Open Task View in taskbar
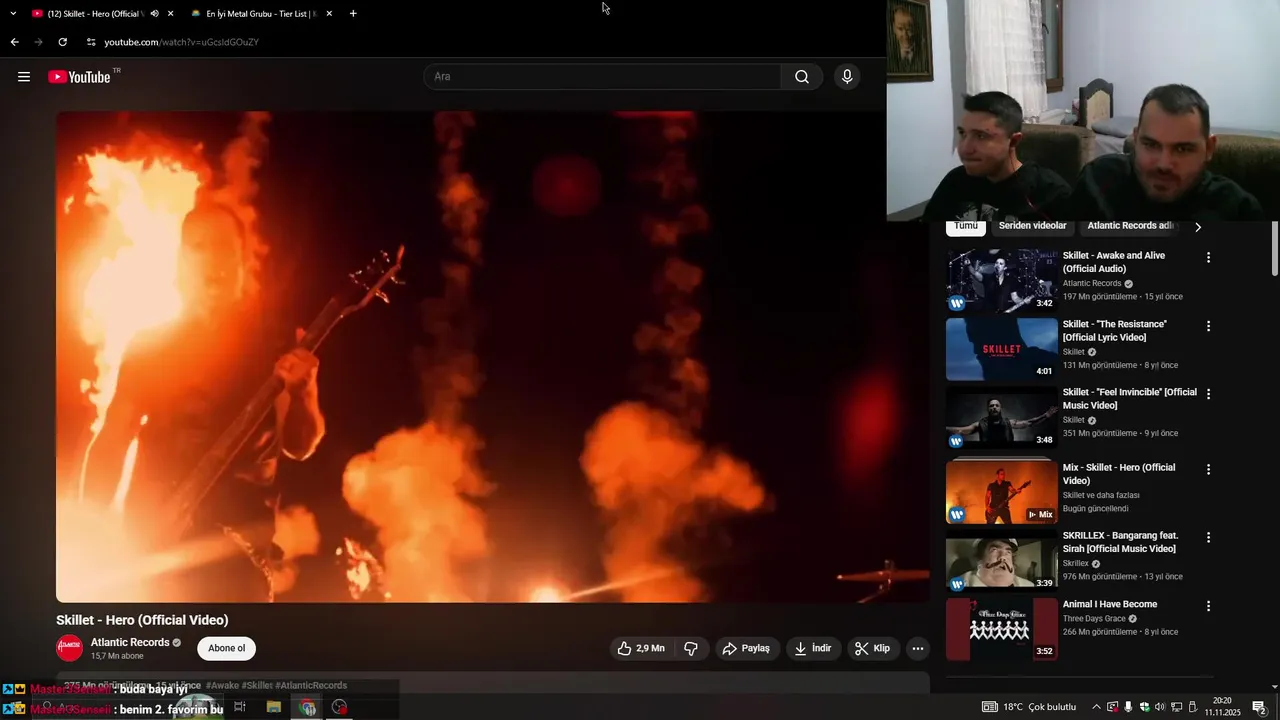1280x720 pixels. pos(240,707)
